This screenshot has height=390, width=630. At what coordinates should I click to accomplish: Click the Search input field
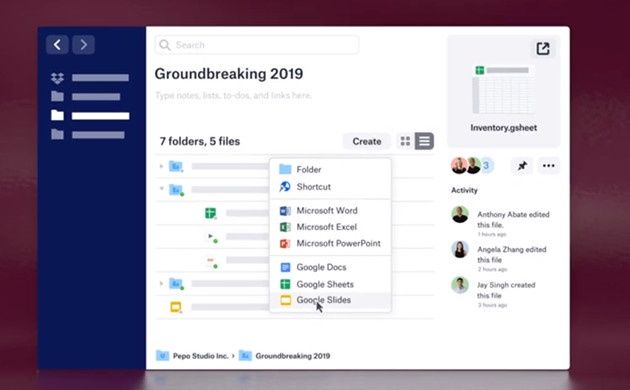coord(257,45)
